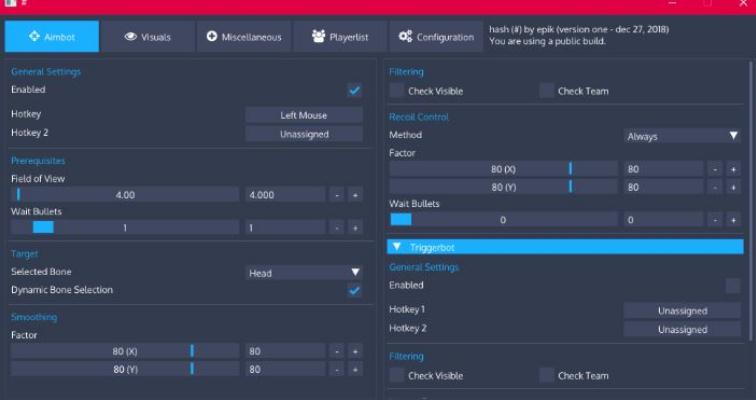Image resolution: width=756 pixels, height=400 pixels.
Task: Decrease Smoothing X factor with minus
Action: click(337, 351)
